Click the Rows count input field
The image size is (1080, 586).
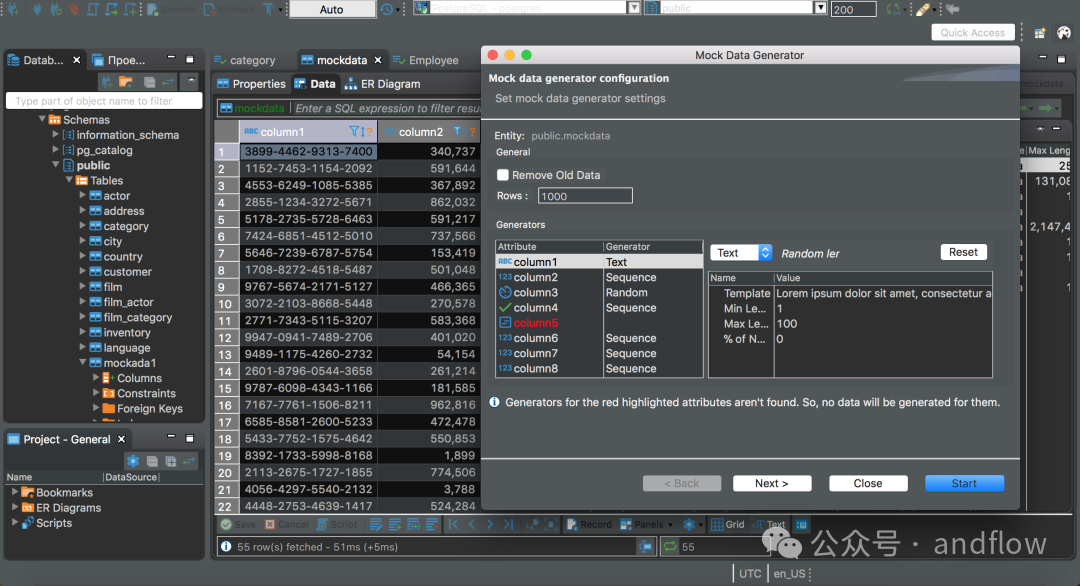tap(584, 196)
